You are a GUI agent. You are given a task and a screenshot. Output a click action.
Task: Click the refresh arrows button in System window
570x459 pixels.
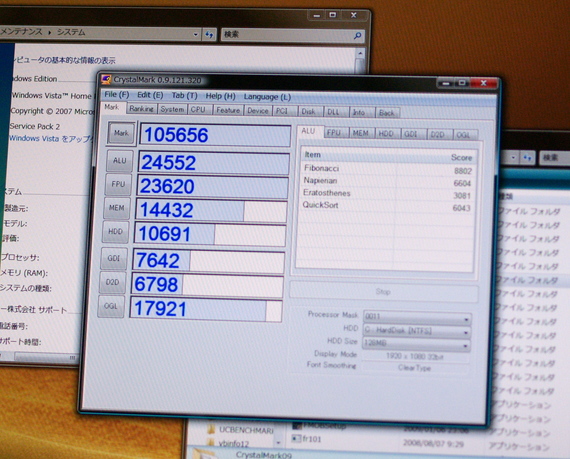209,35
